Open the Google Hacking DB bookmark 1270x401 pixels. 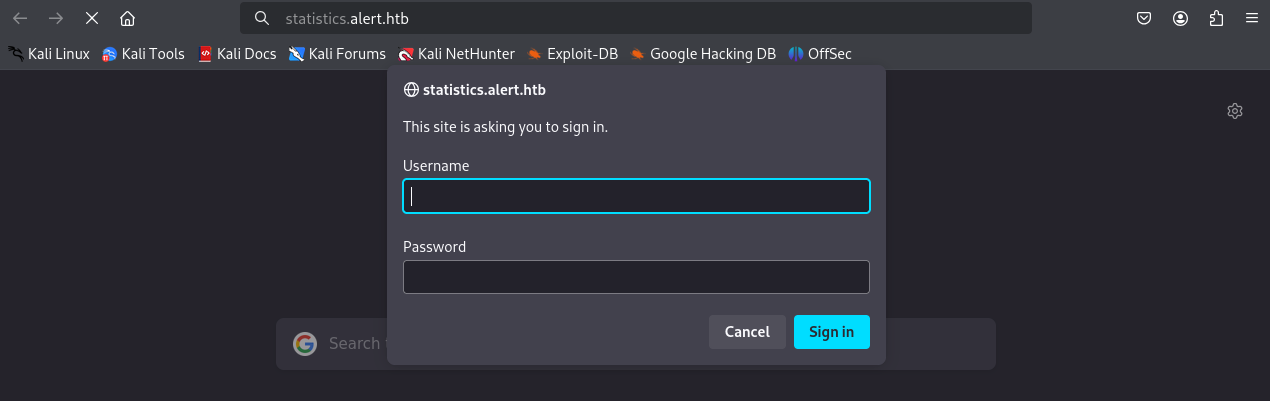703,54
